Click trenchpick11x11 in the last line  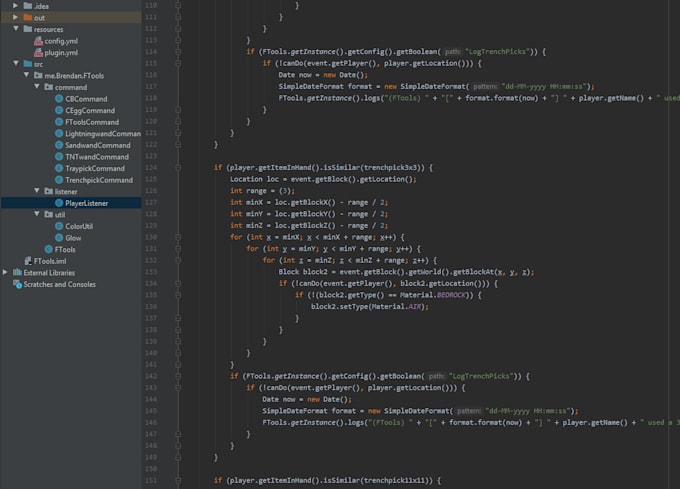click(x=396, y=480)
